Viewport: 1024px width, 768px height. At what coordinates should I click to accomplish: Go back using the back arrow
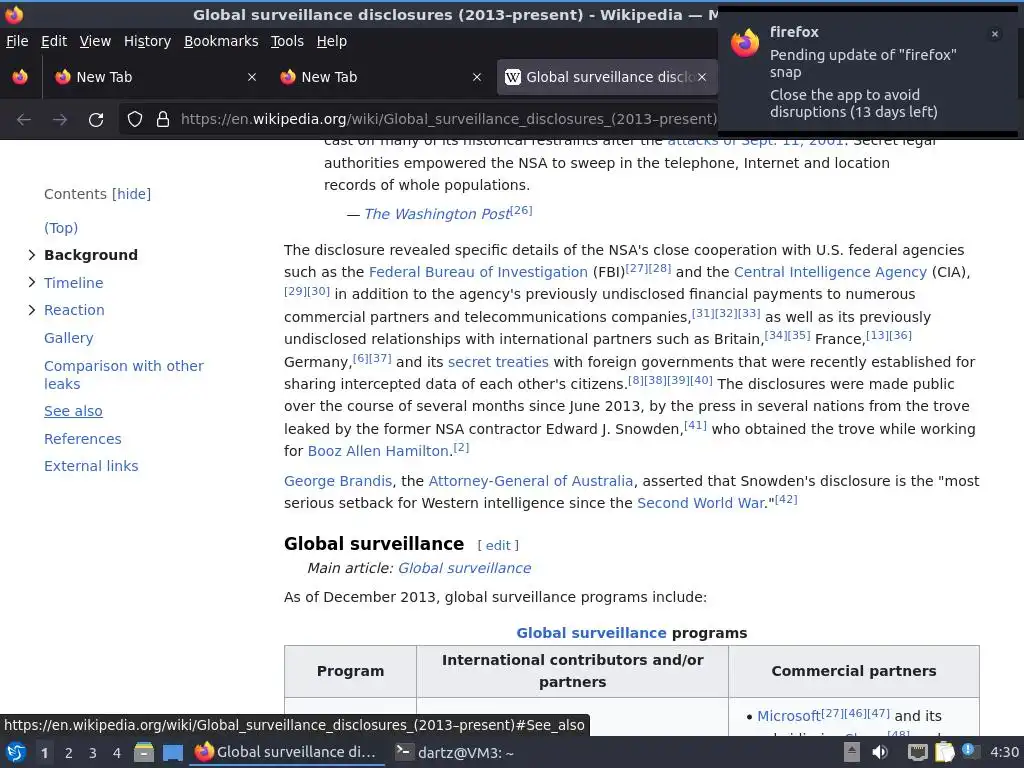click(x=24, y=120)
